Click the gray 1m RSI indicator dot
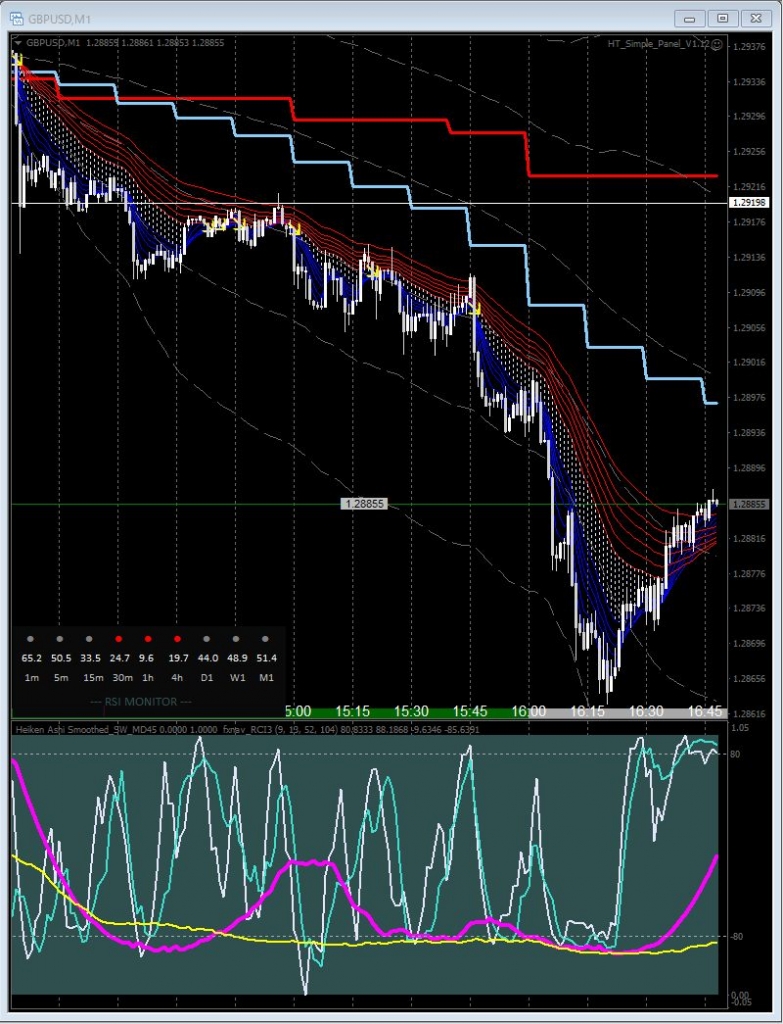Viewport: 783px width, 1024px height. point(31,638)
